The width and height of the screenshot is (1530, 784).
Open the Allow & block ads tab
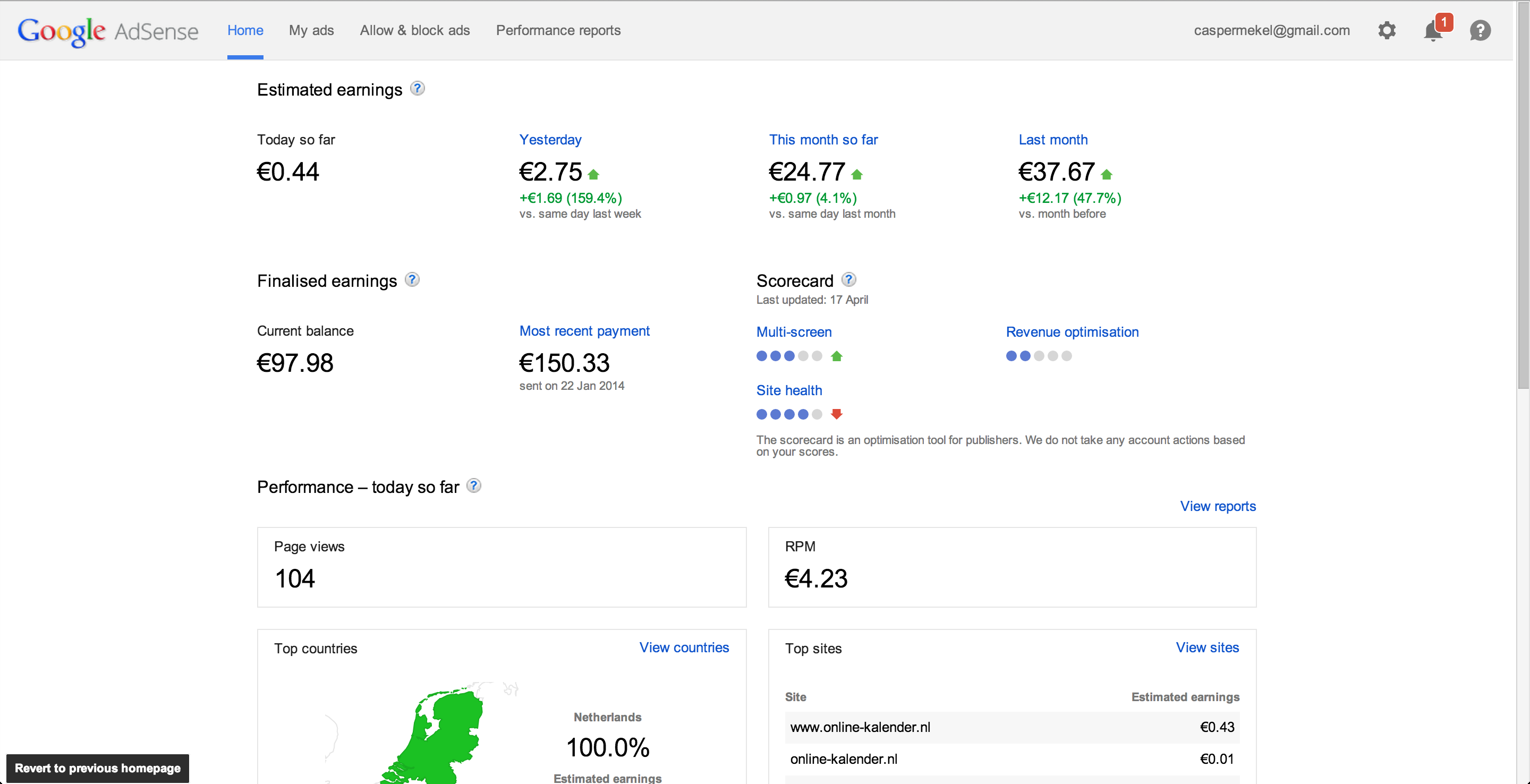pos(414,30)
